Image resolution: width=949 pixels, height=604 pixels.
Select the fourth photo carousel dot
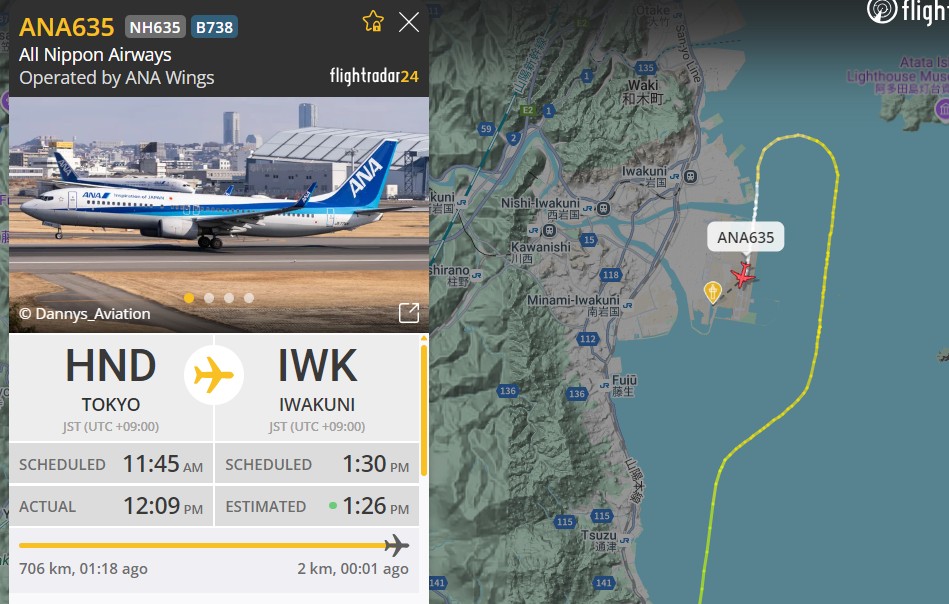[x=249, y=298]
